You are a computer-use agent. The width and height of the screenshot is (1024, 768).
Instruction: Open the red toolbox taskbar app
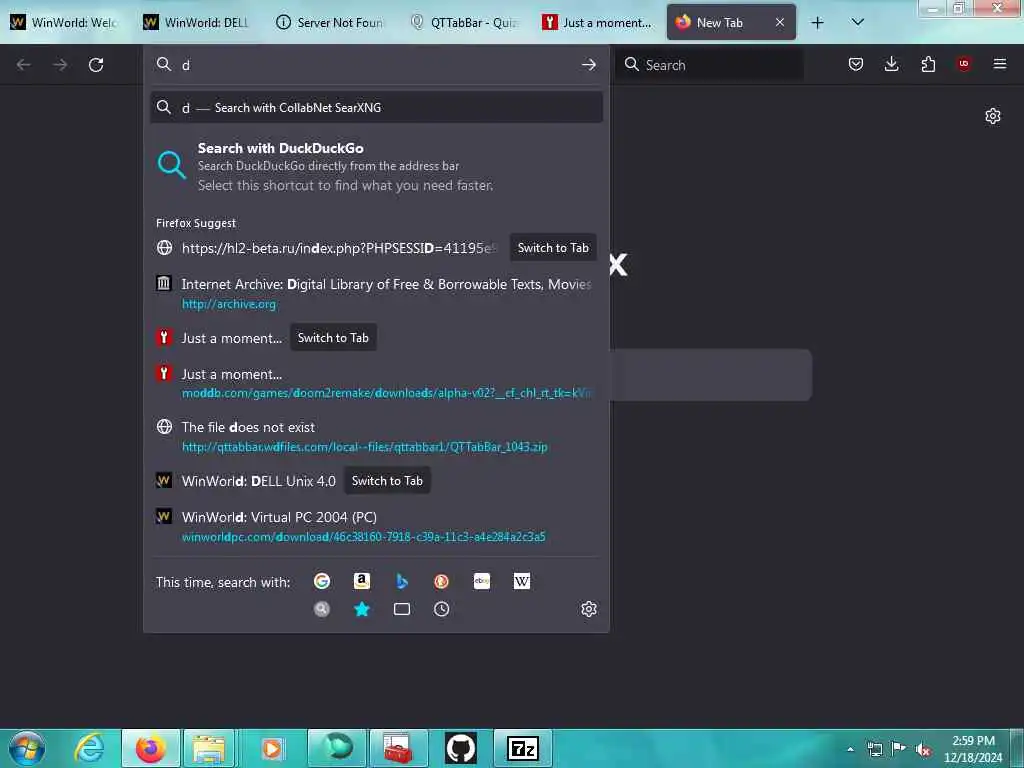point(398,748)
